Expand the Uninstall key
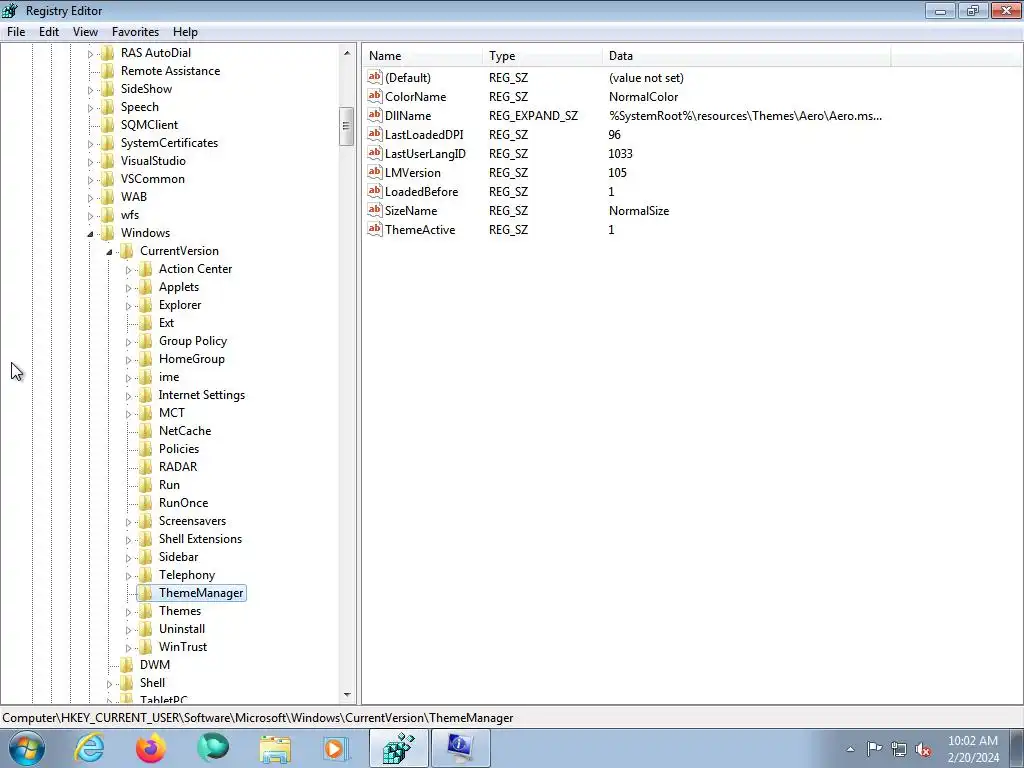 [128, 630]
